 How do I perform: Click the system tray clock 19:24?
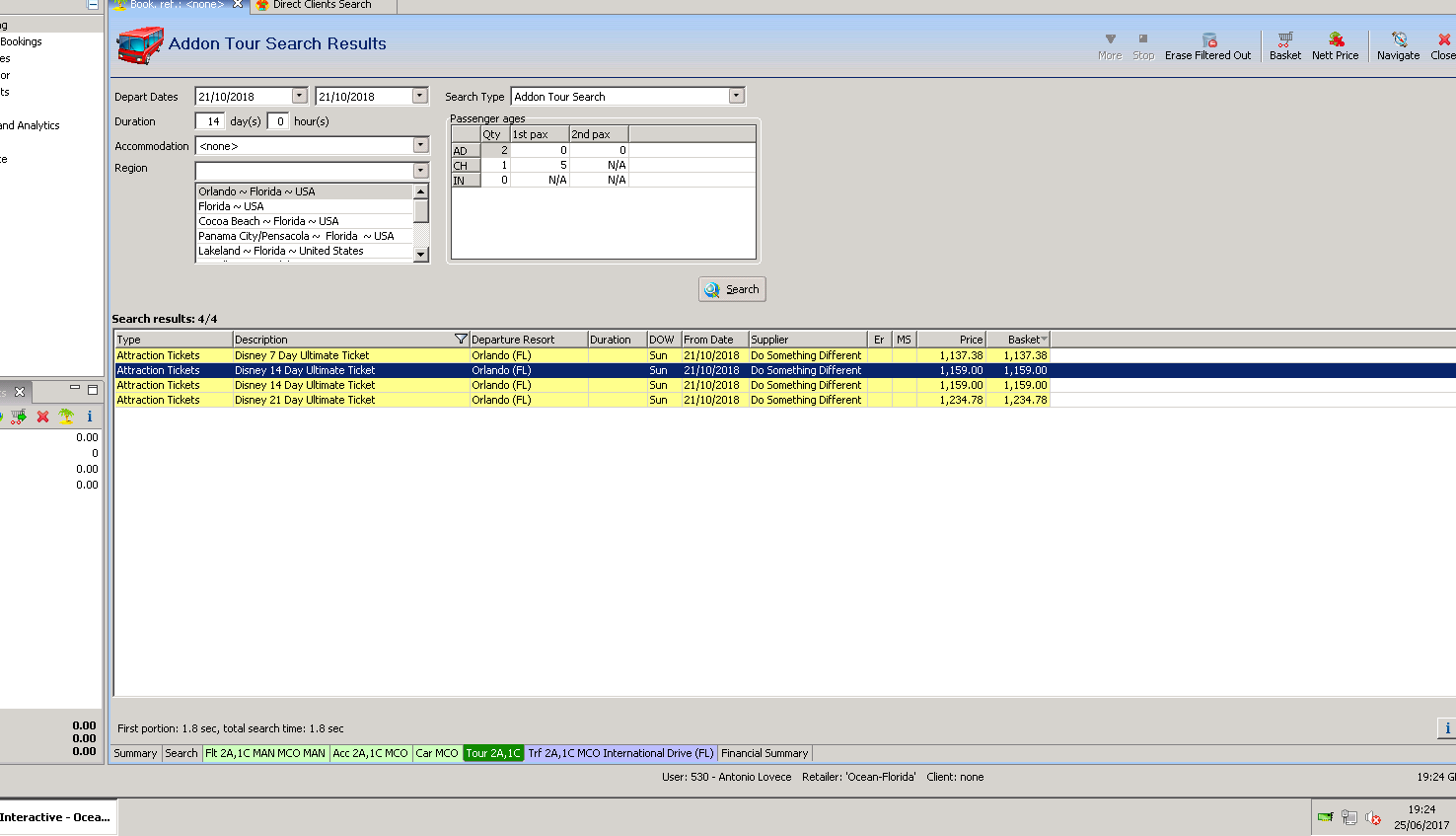point(1421,809)
